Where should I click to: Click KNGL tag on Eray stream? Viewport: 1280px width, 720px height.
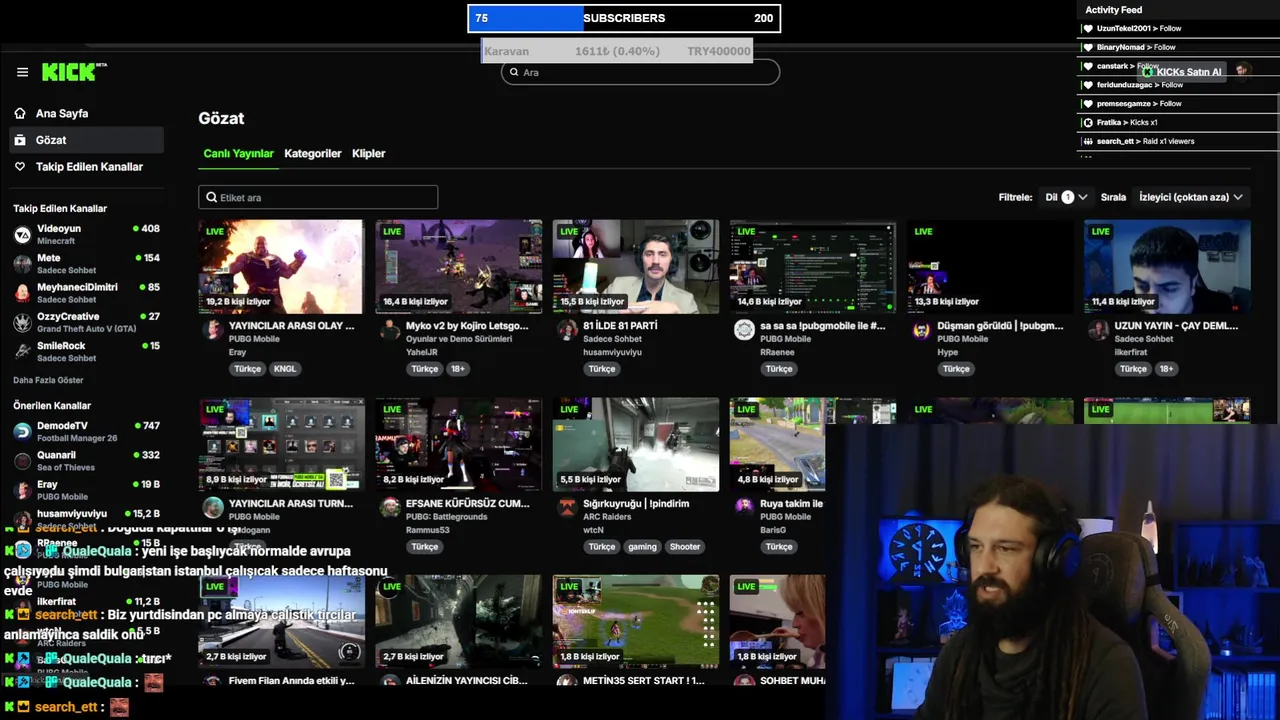coord(285,369)
